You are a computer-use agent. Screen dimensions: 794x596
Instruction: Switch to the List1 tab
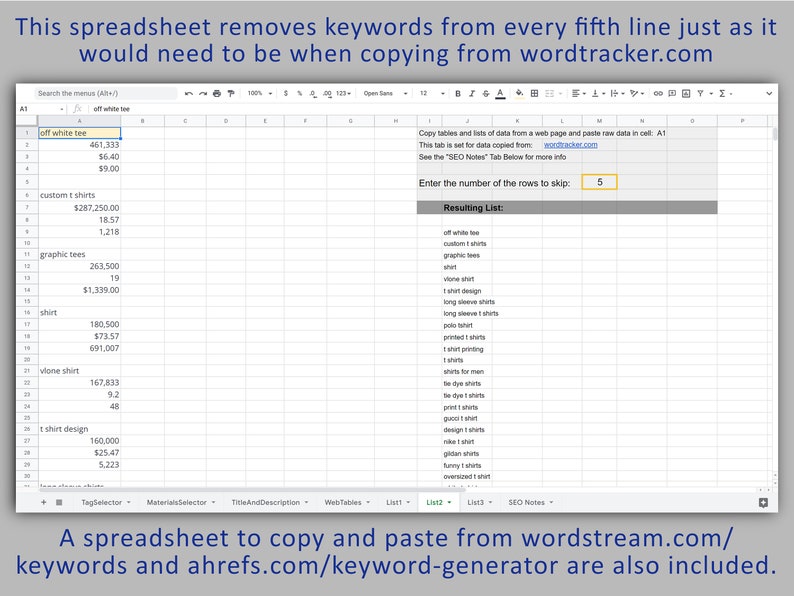pyautogui.click(x=398, y=502)
